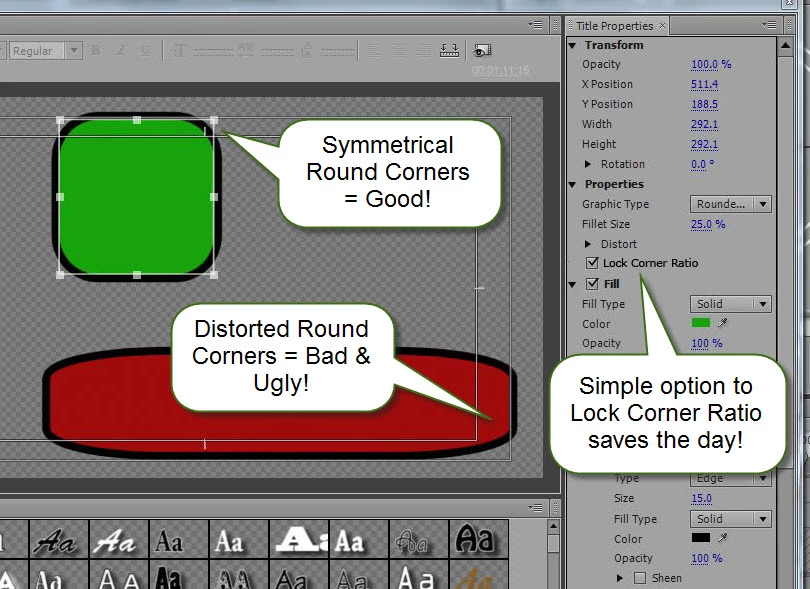Enable the Sheen checkbox
The image size is (810, 589).
click(640, 578)
